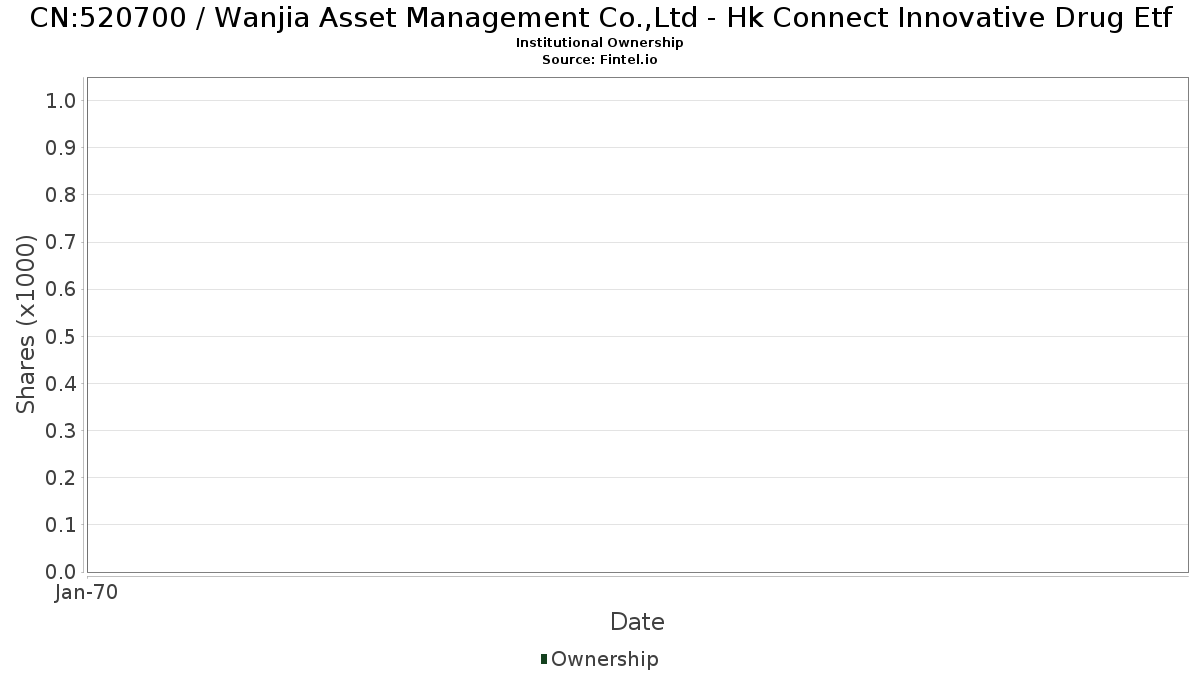Click the Date axis title
Image resolution: width=1200 pixels, height=675 pixels.
[x=637, y=622]
